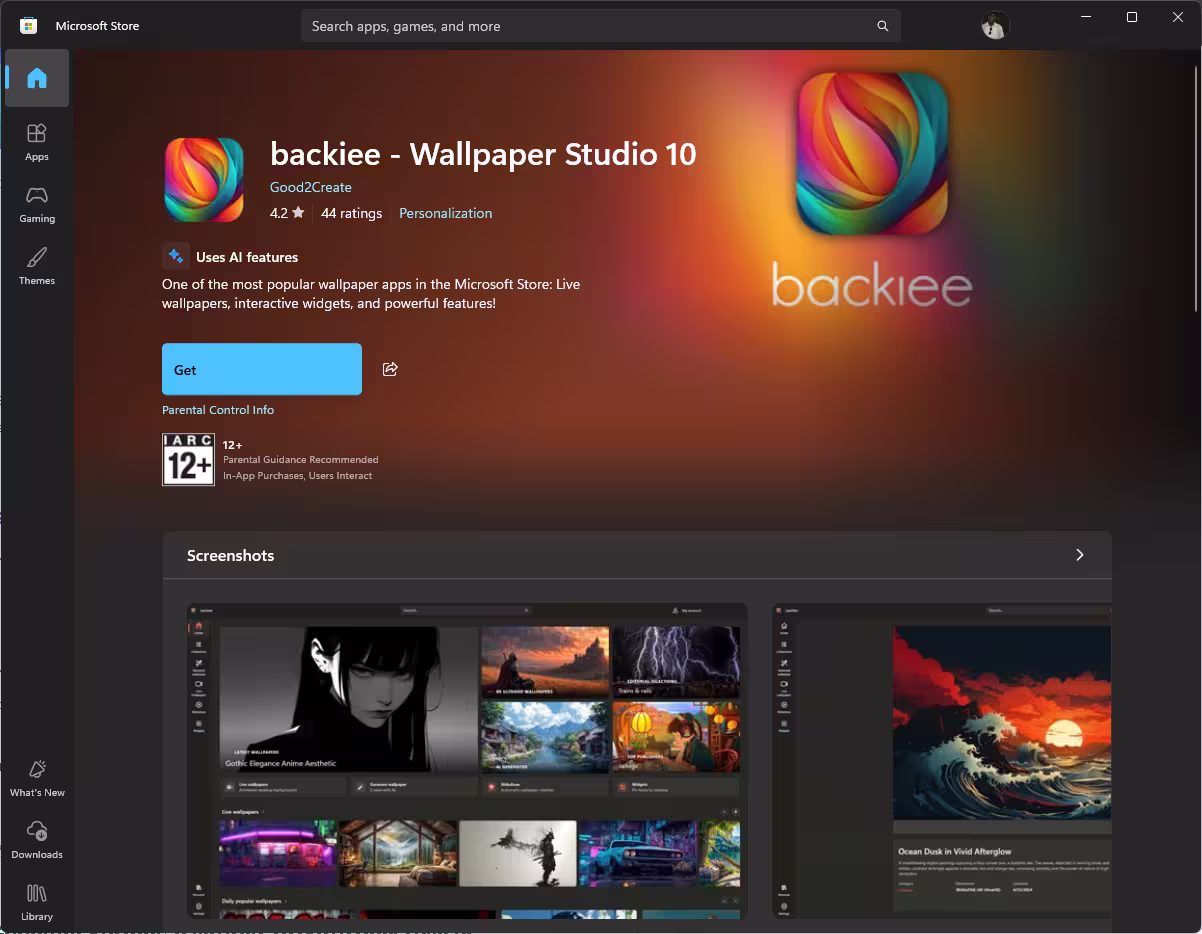This screenshot has height=934, width=1202.
Task: Click the Get button to install
Action: click(x=262, y=369)
